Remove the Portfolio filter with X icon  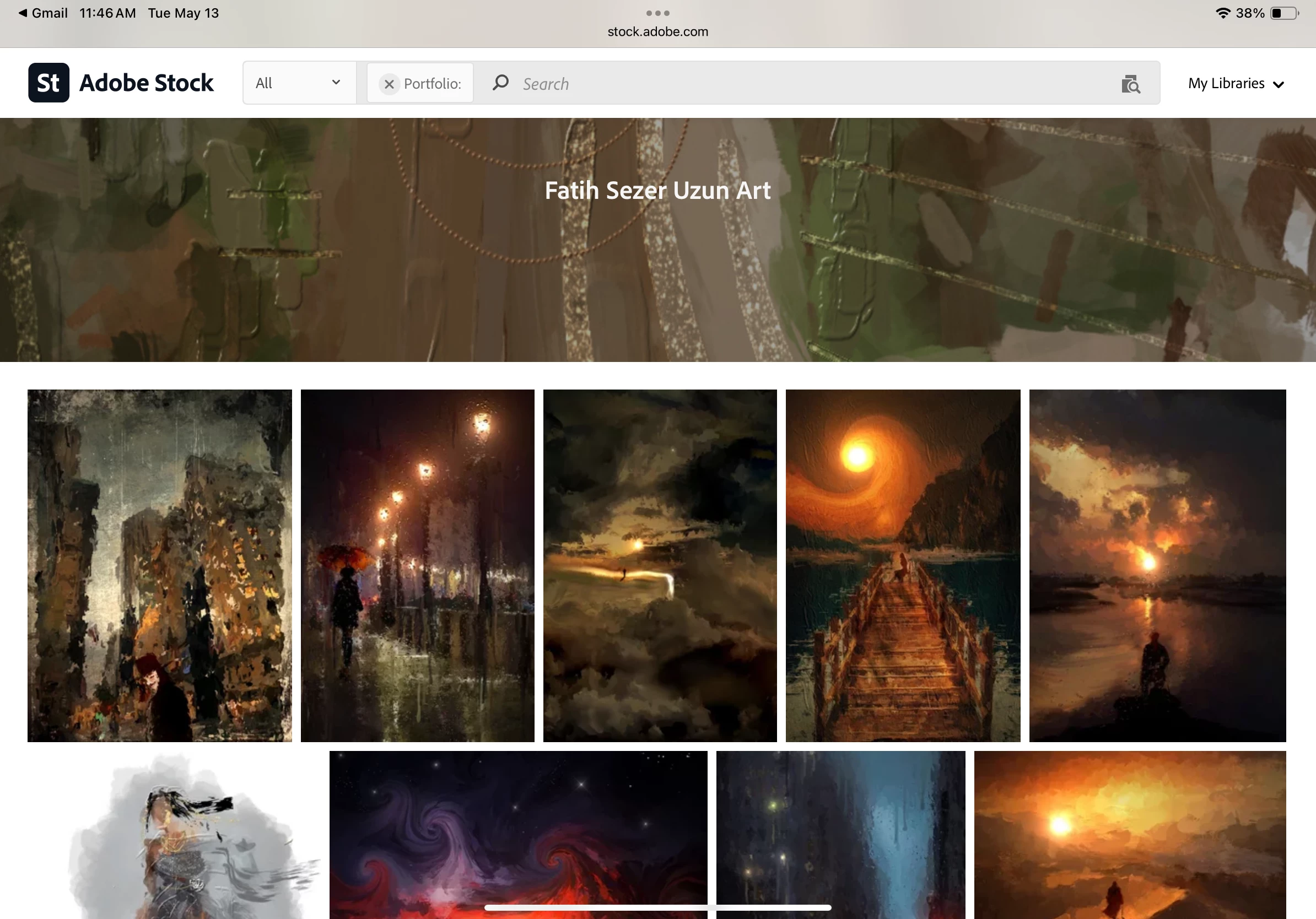[389, 84]
